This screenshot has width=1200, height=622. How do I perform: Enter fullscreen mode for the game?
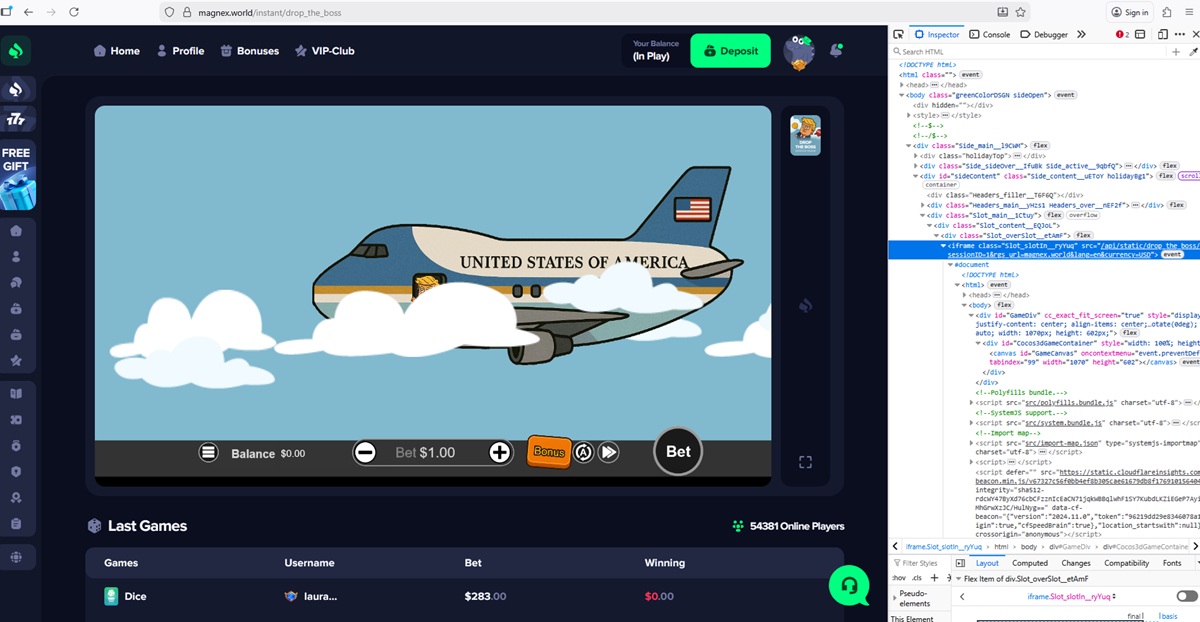coord(805,462)
